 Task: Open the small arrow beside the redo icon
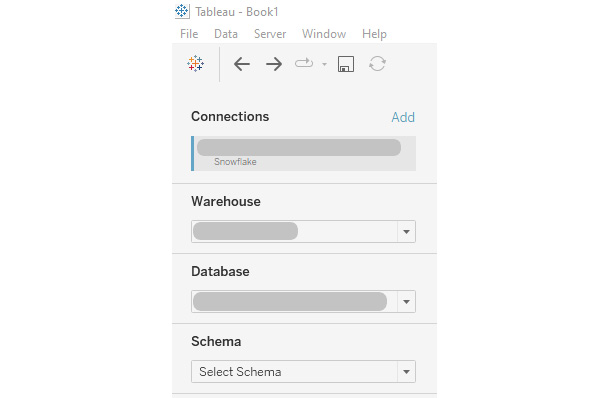pos(325,64)
